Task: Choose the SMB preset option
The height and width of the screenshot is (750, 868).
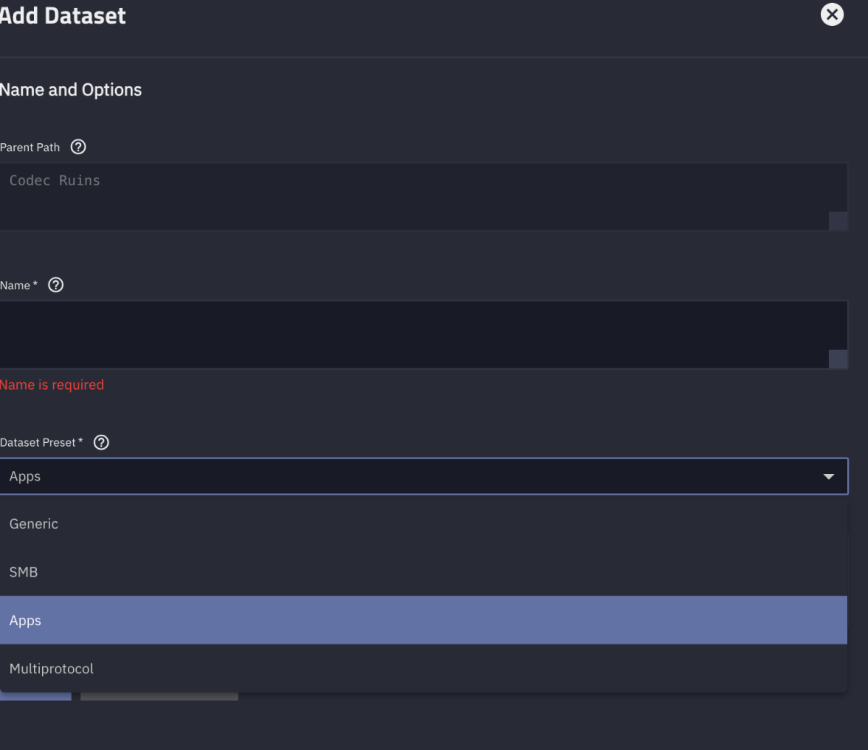Action: point(24,572)
